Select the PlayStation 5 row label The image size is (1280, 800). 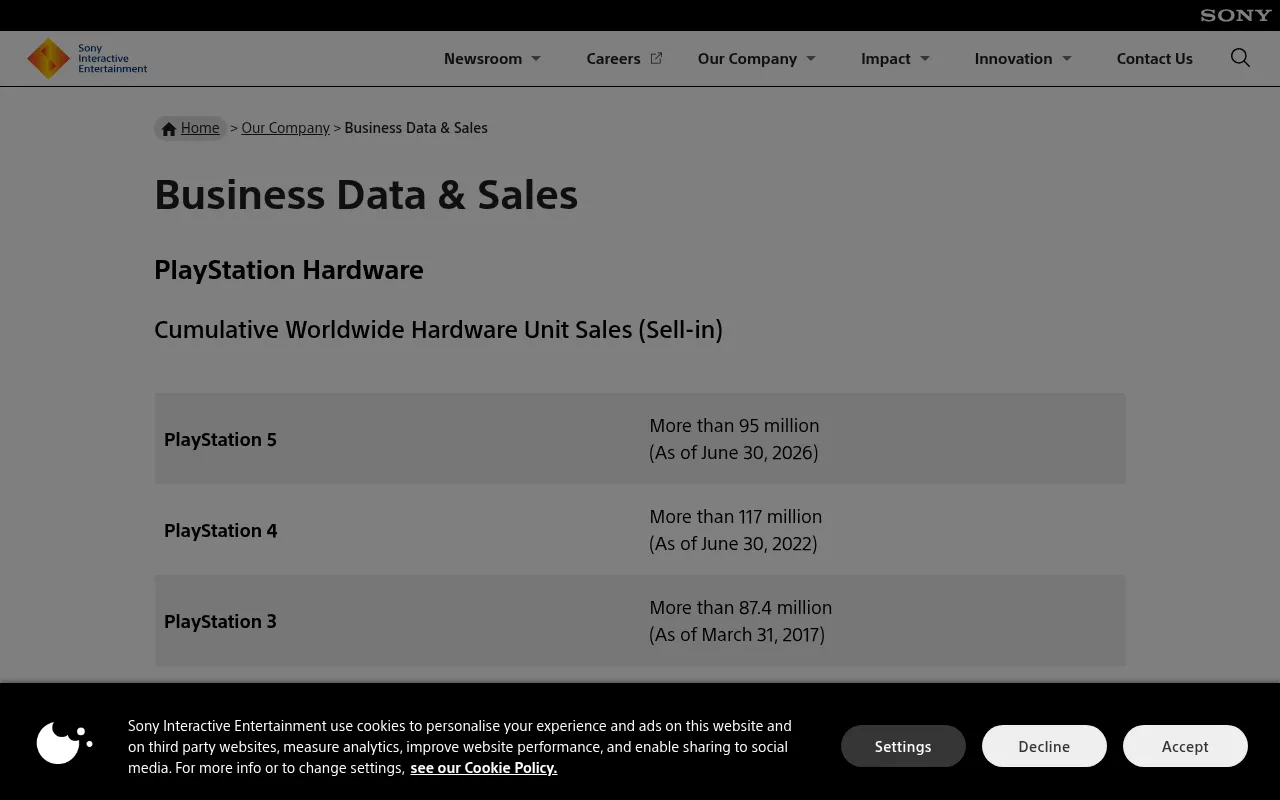coord(220,439)
